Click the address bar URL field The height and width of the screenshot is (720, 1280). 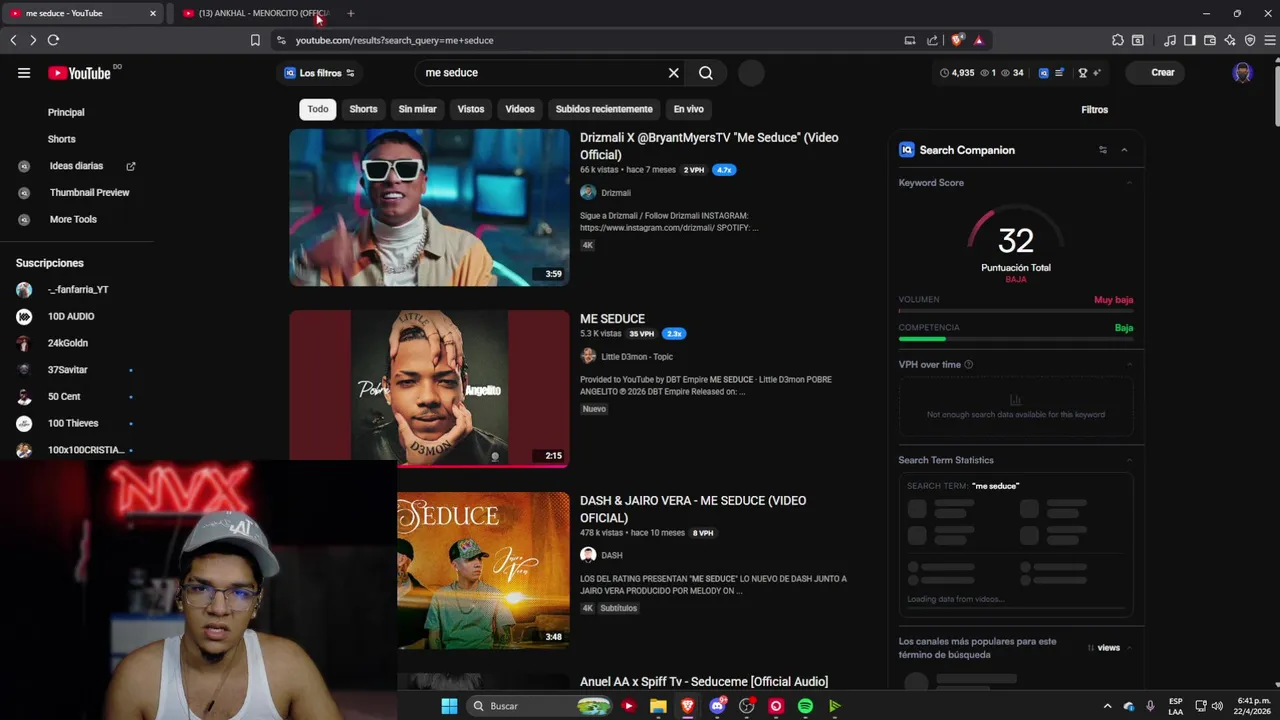click(x=590, y=40)
